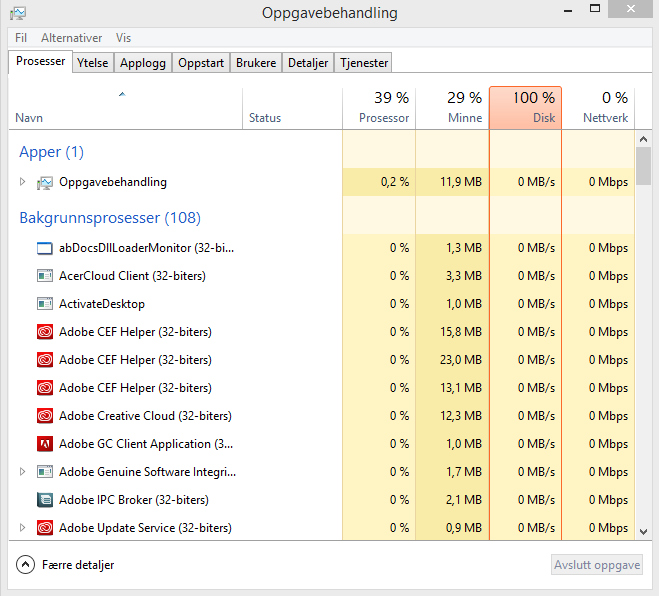Click the scrollbar up arrow

643,139
